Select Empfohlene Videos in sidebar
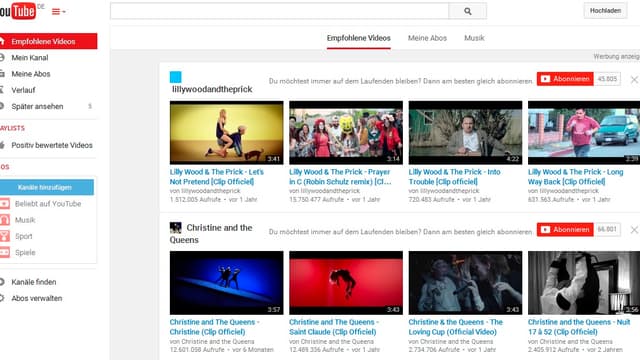Screen dimensions: 640x360 click(49, 41)
